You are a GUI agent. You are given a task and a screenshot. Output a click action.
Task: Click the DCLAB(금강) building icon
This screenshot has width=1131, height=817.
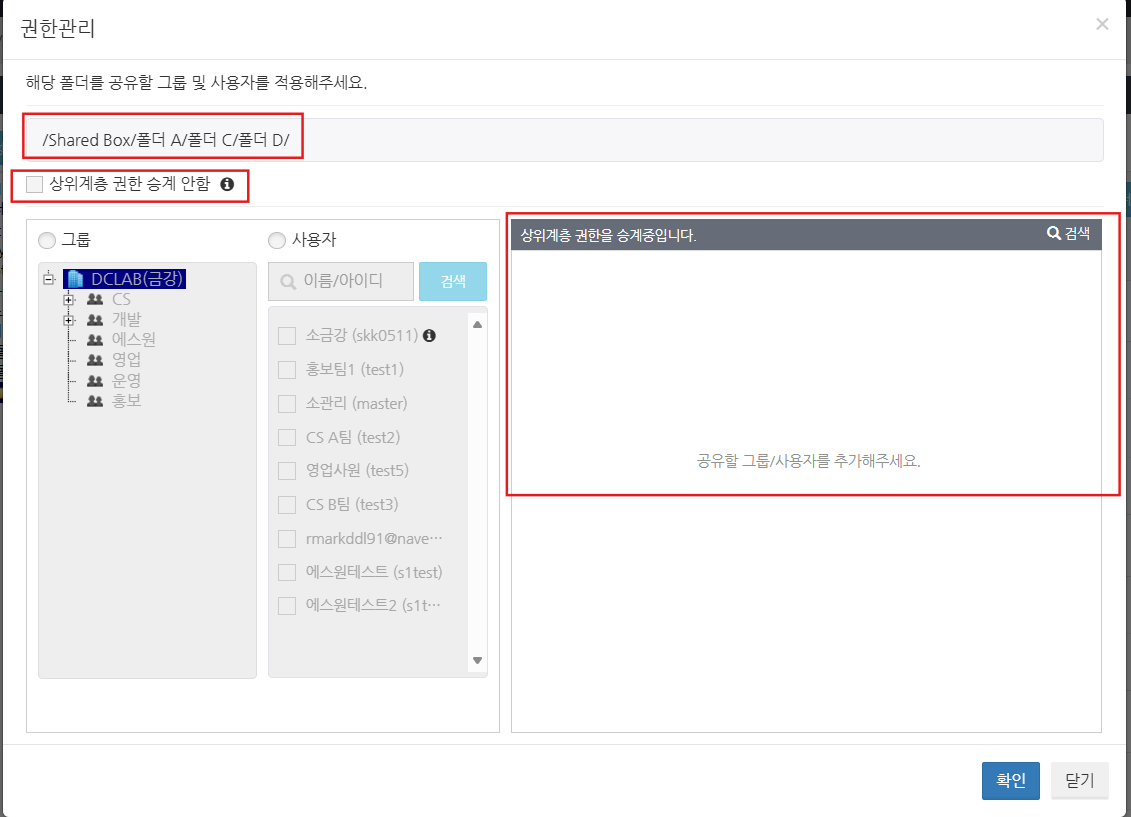76,279
